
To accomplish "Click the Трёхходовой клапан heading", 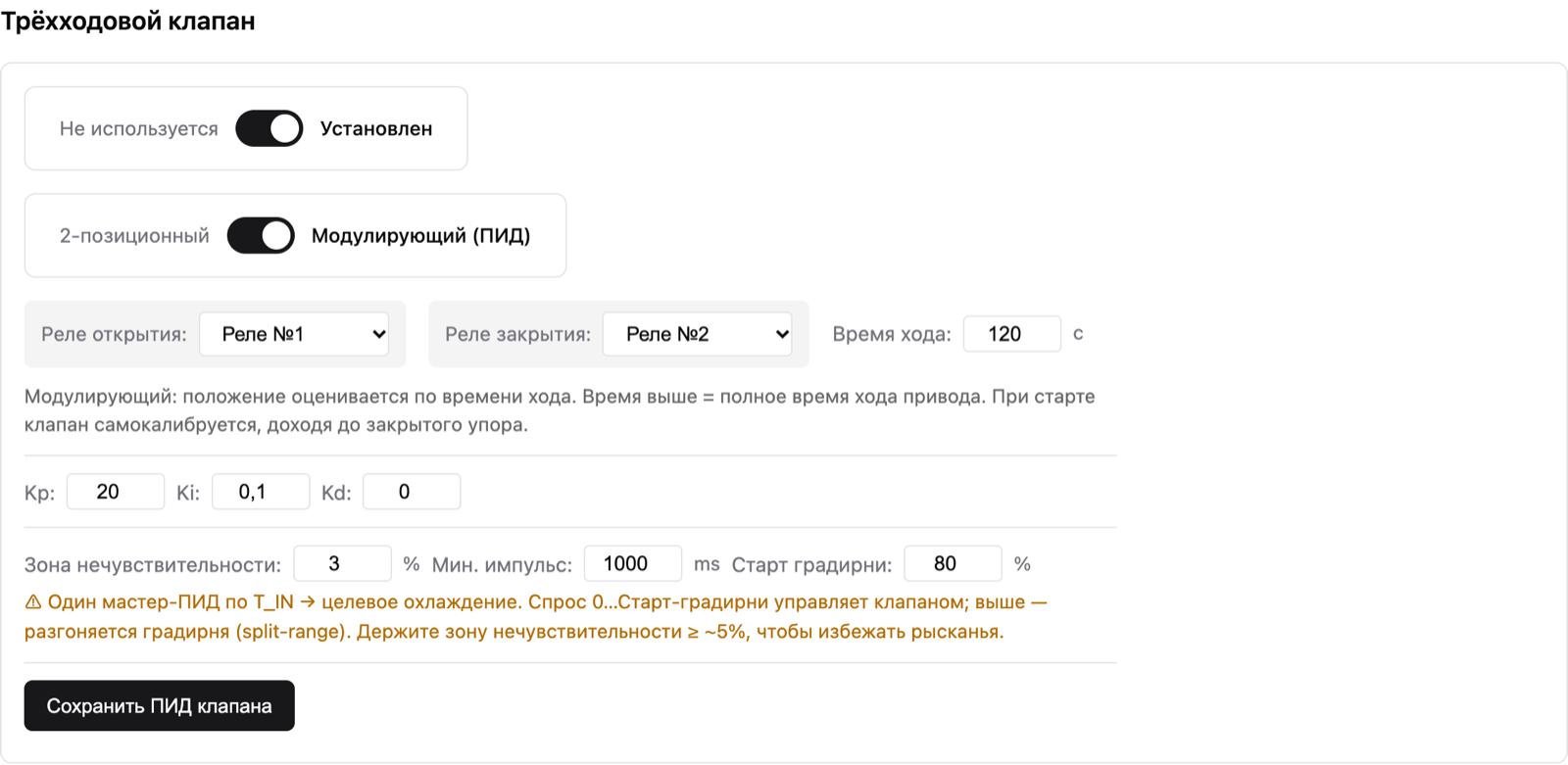I will [128, 22].
